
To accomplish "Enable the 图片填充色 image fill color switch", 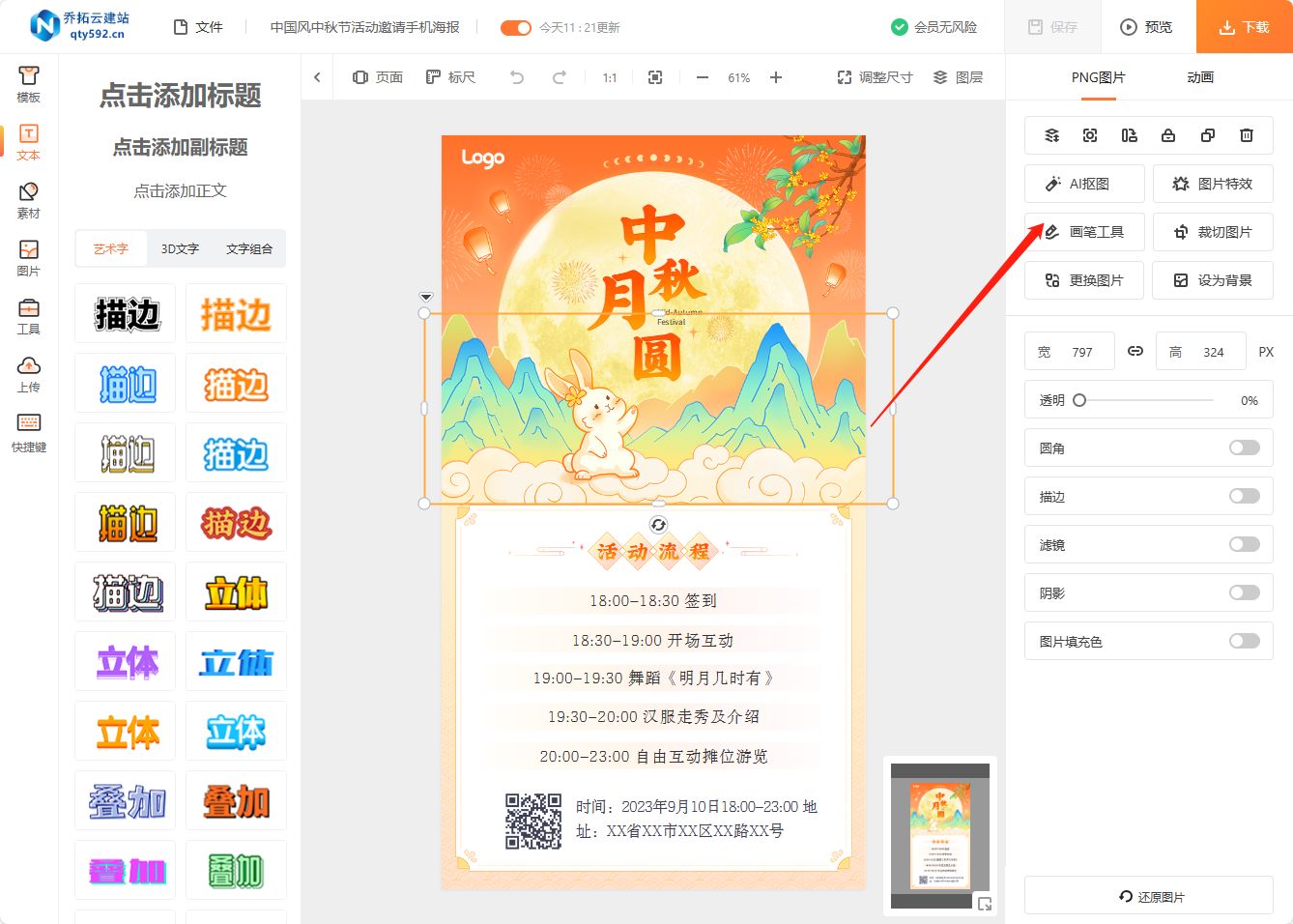I will (1245, 641).
